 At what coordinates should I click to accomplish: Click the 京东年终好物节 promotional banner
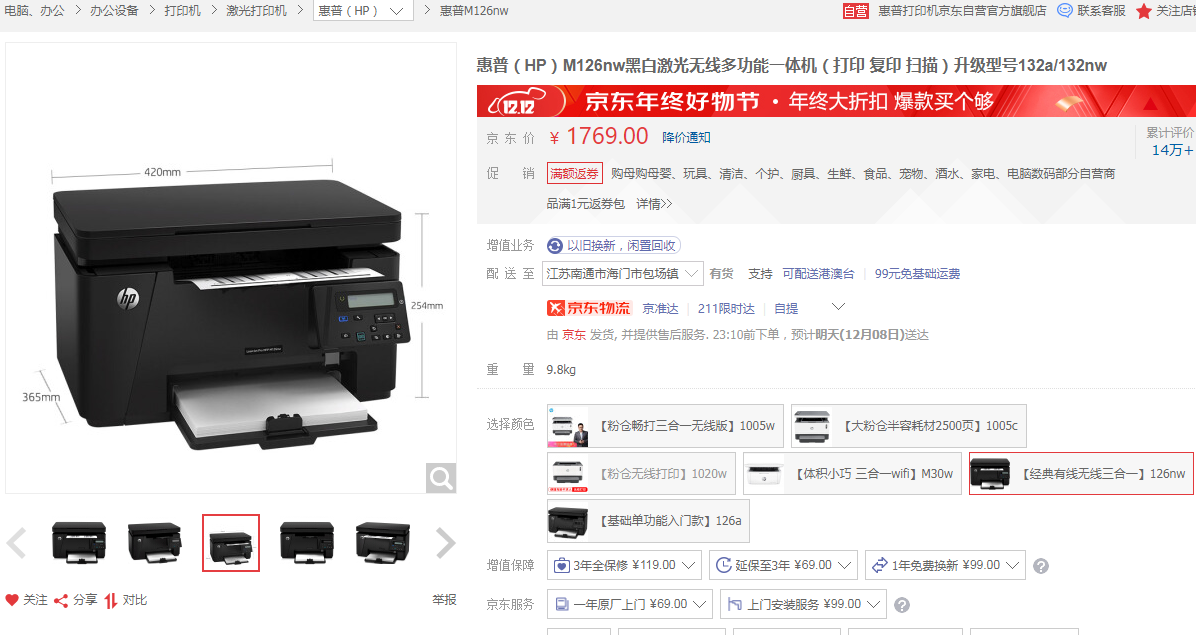coord(836,101)
